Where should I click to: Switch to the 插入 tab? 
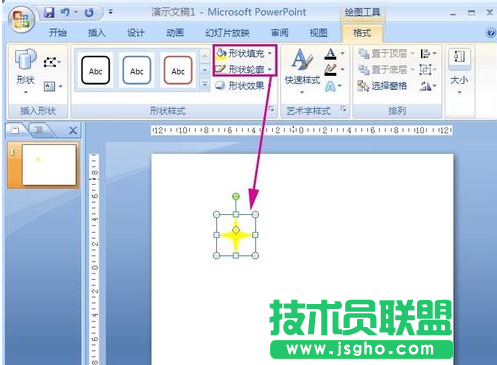(96, 33)
